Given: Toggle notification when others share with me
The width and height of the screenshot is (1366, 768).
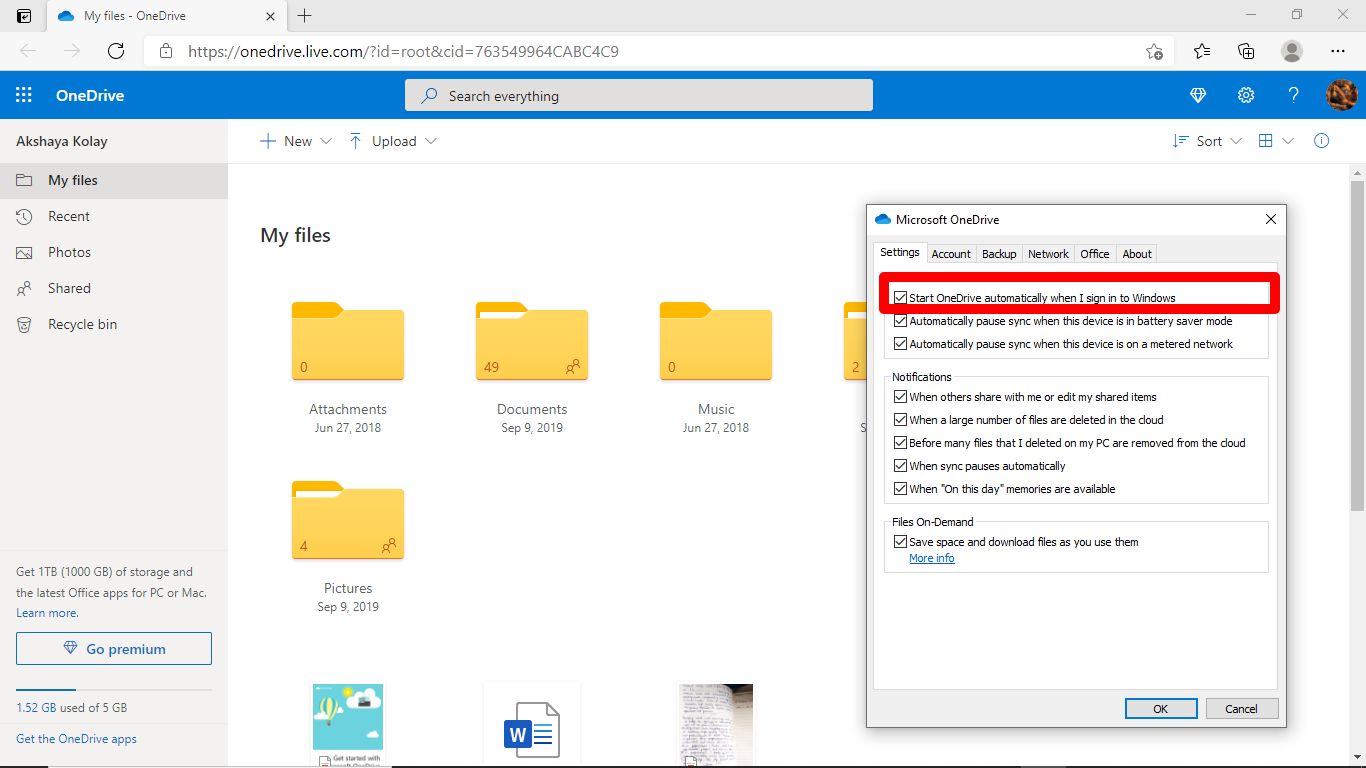Looking at the screenshot, I should pyautogui.click(x=901, y=397).
